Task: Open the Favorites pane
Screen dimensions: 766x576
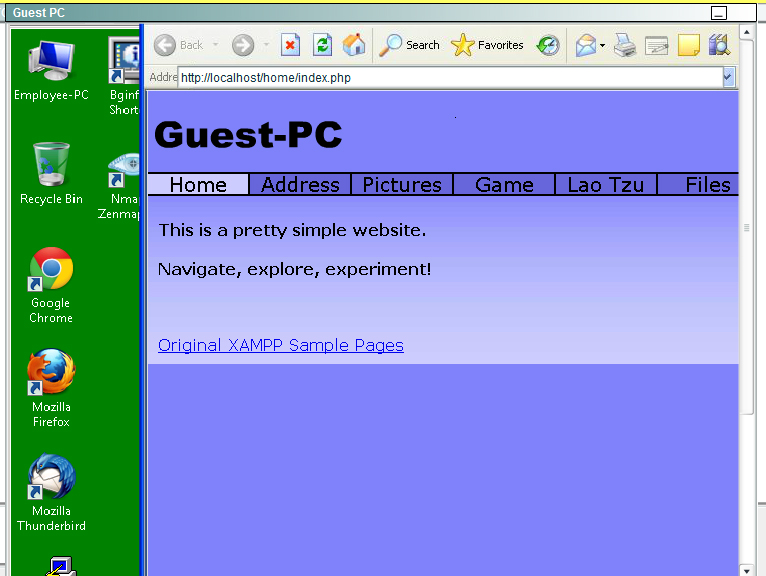Action: point(488,45)
